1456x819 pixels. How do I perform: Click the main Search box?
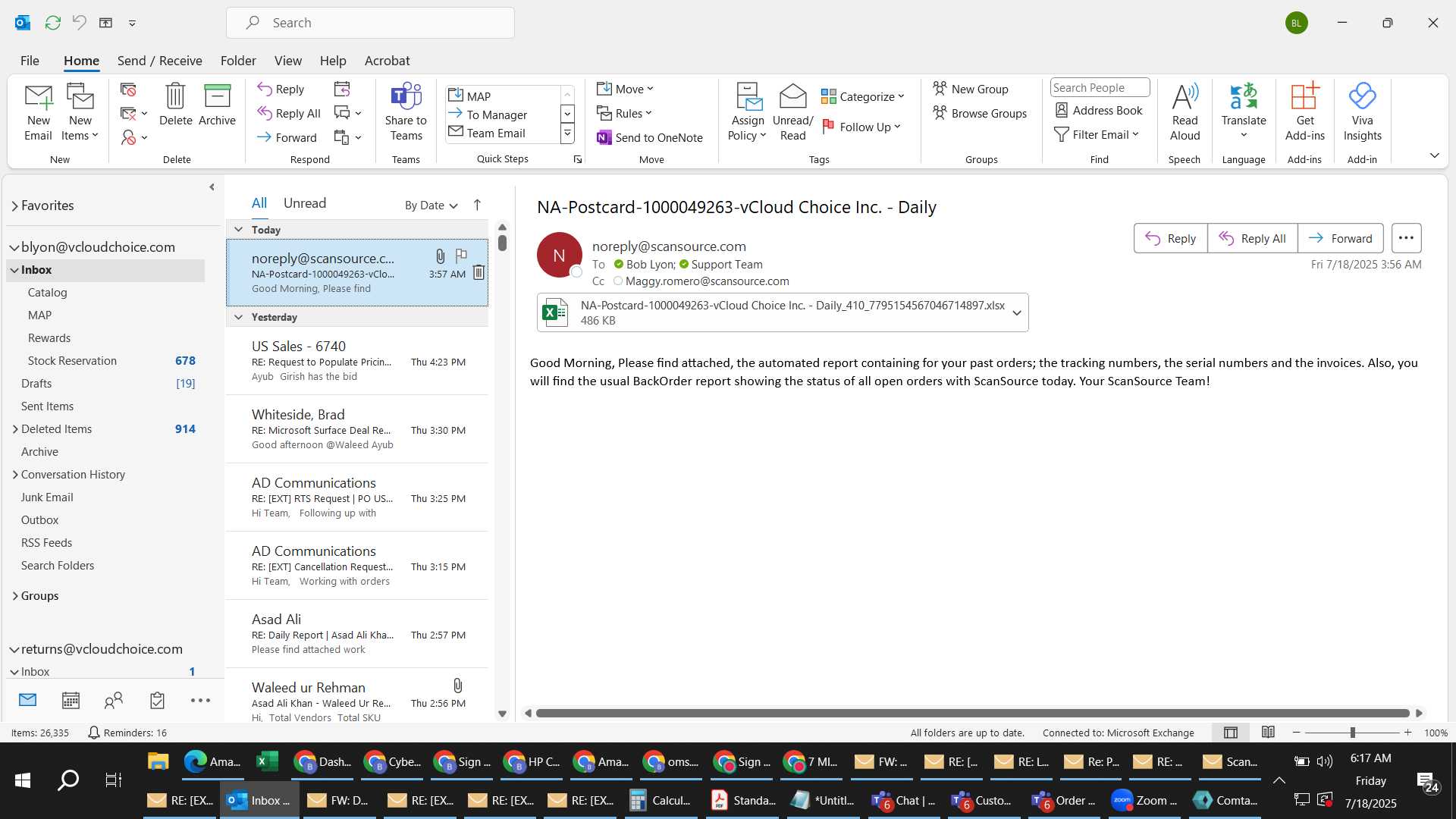tap(370, 23)
